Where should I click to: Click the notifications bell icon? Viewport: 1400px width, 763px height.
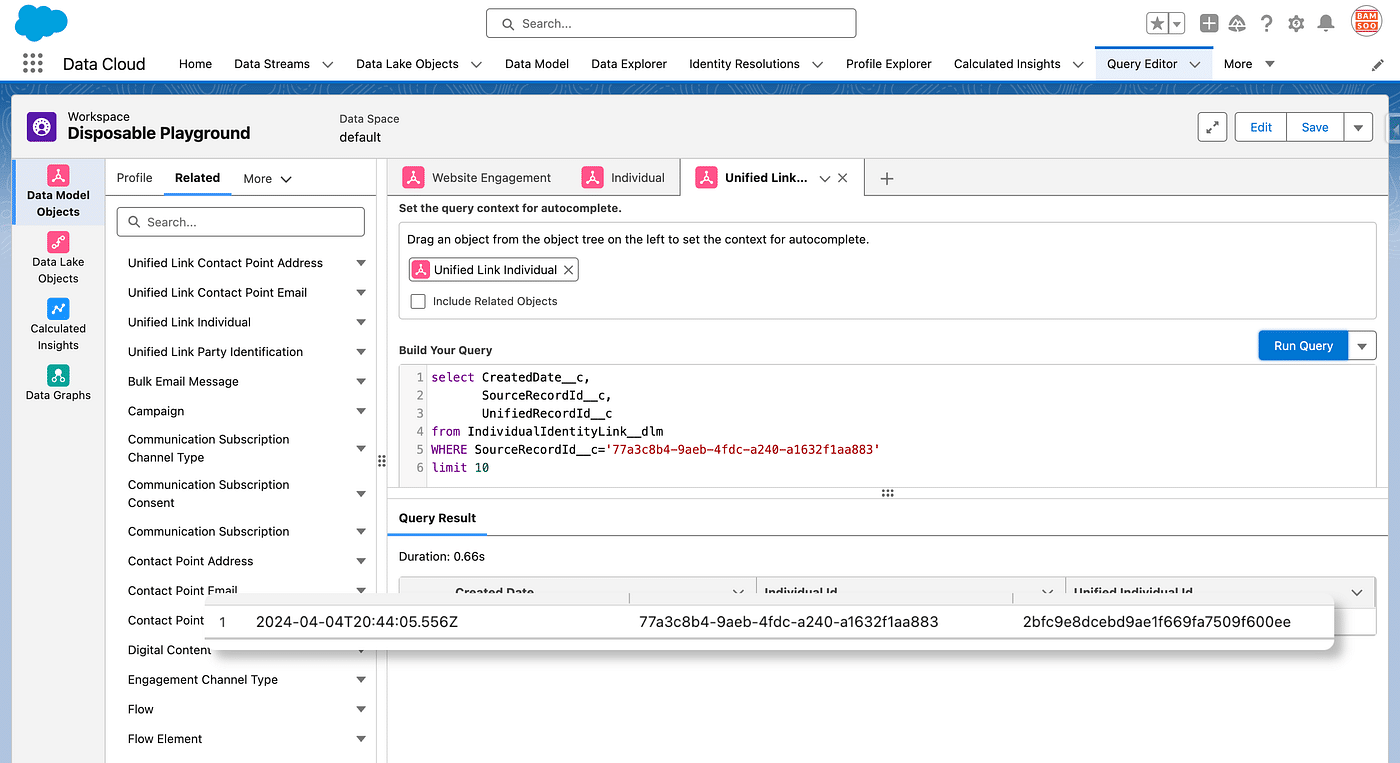point(1326,23)
